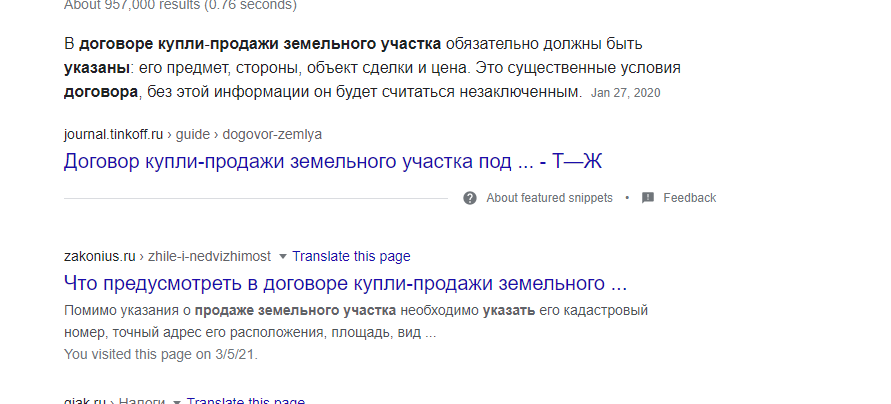Screen dimensions: 891x404
Task: Open the Т—Ж land purchase agreement result
Action: [332, 161]
